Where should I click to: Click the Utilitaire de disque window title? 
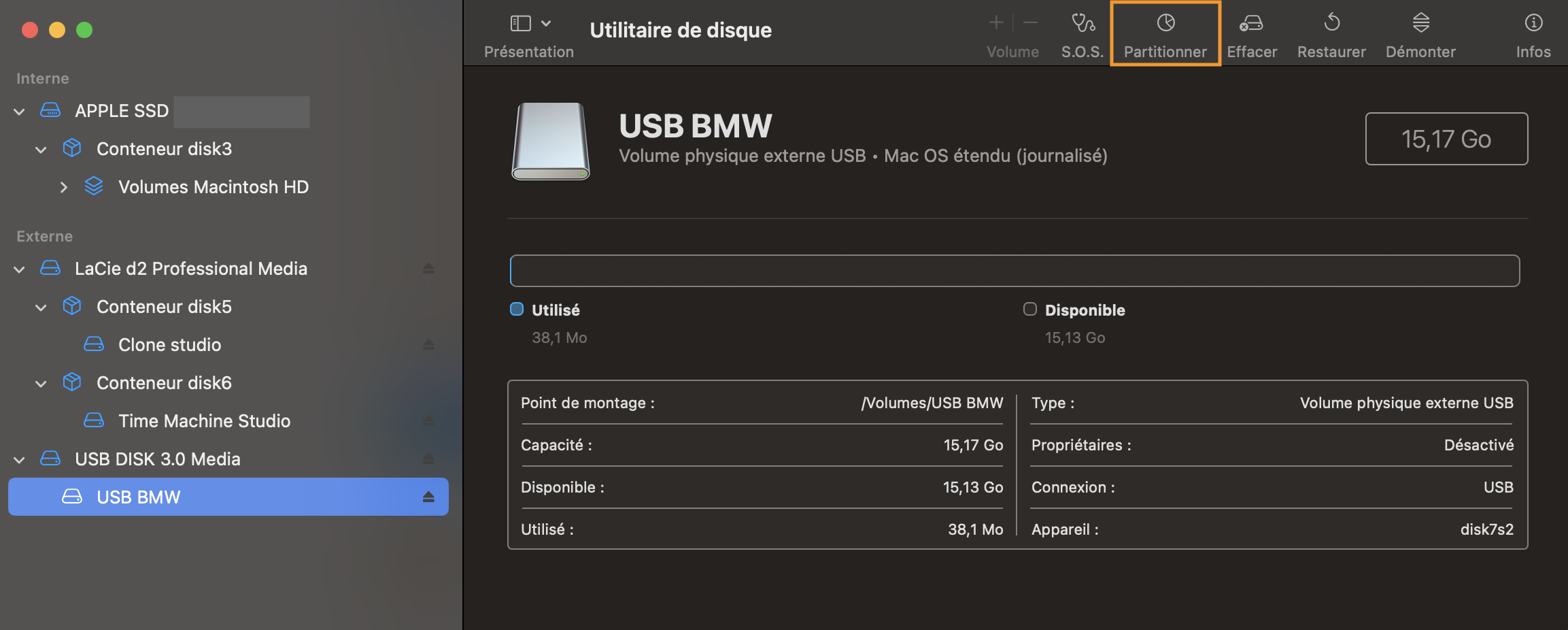click(x=681, y=30)
